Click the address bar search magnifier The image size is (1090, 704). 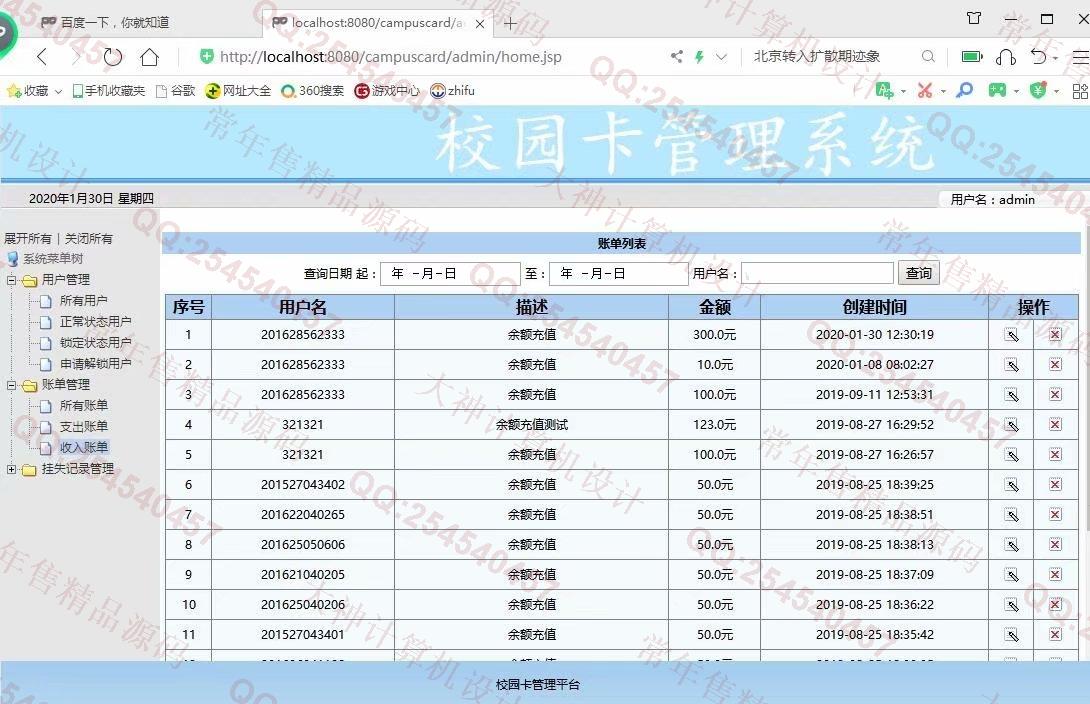click(928, 57)
